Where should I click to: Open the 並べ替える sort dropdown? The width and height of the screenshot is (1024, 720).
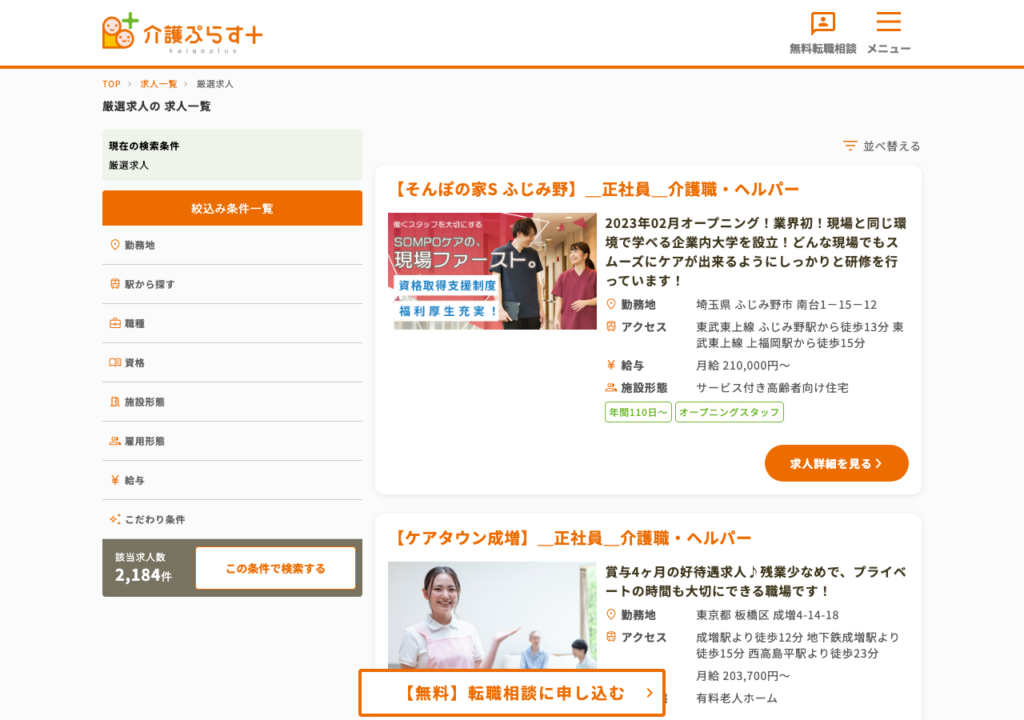point(882,146)
